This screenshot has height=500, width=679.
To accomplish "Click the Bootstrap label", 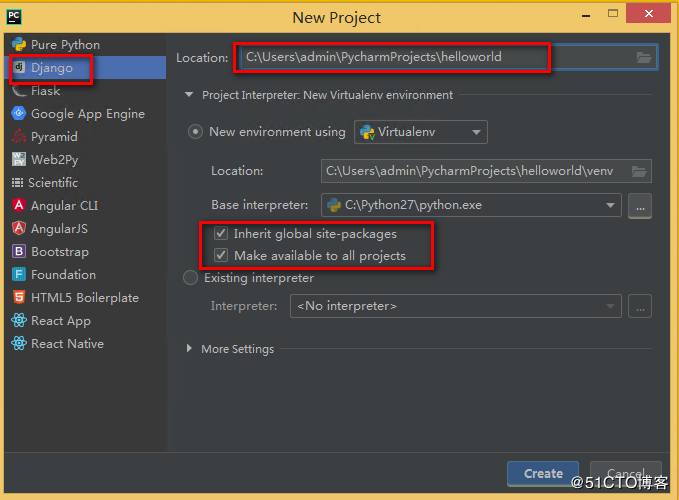I will pyautogui.click(x=60, y=252).
